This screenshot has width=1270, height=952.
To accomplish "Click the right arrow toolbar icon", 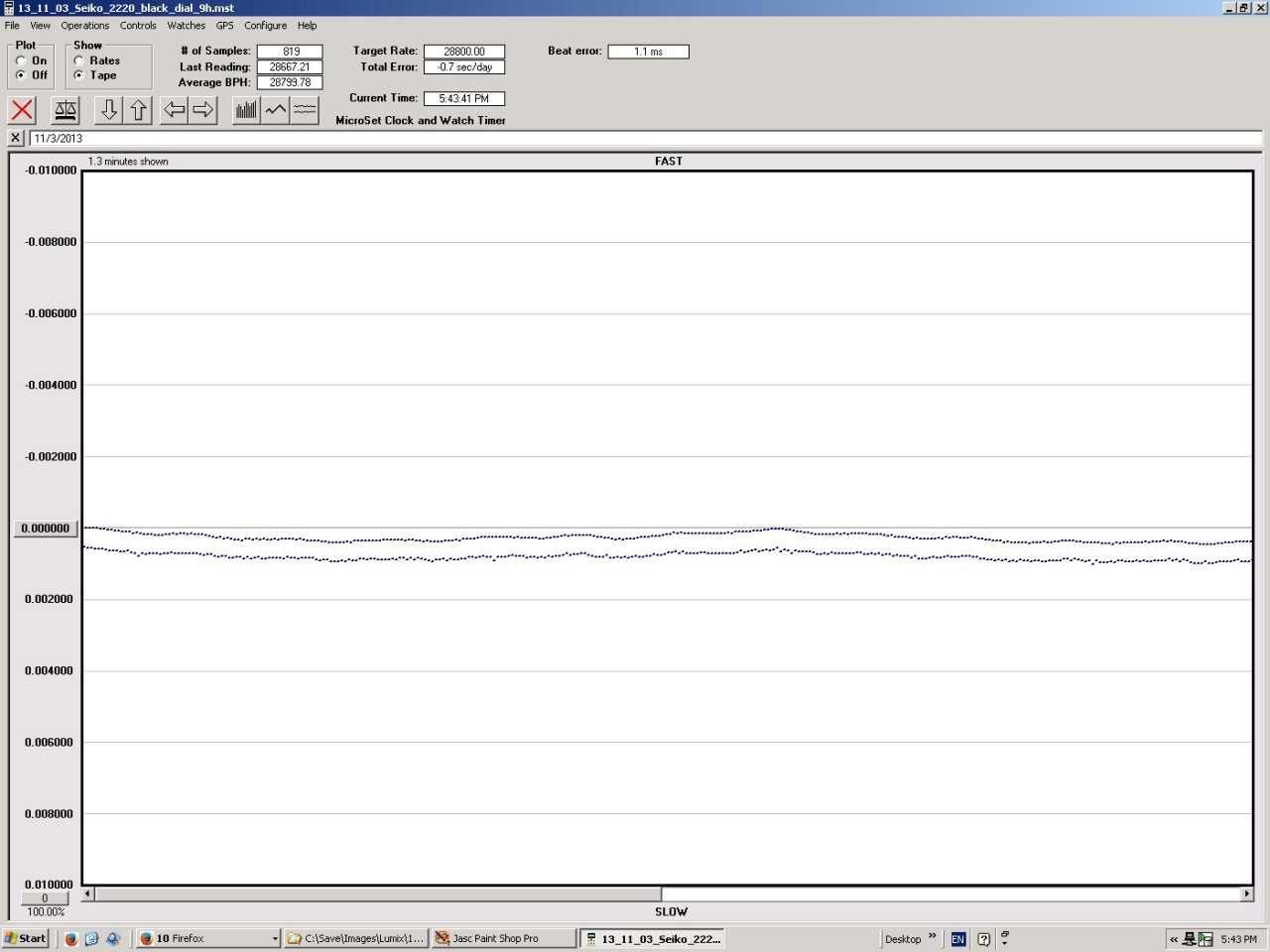I will (x=203, y=110).
